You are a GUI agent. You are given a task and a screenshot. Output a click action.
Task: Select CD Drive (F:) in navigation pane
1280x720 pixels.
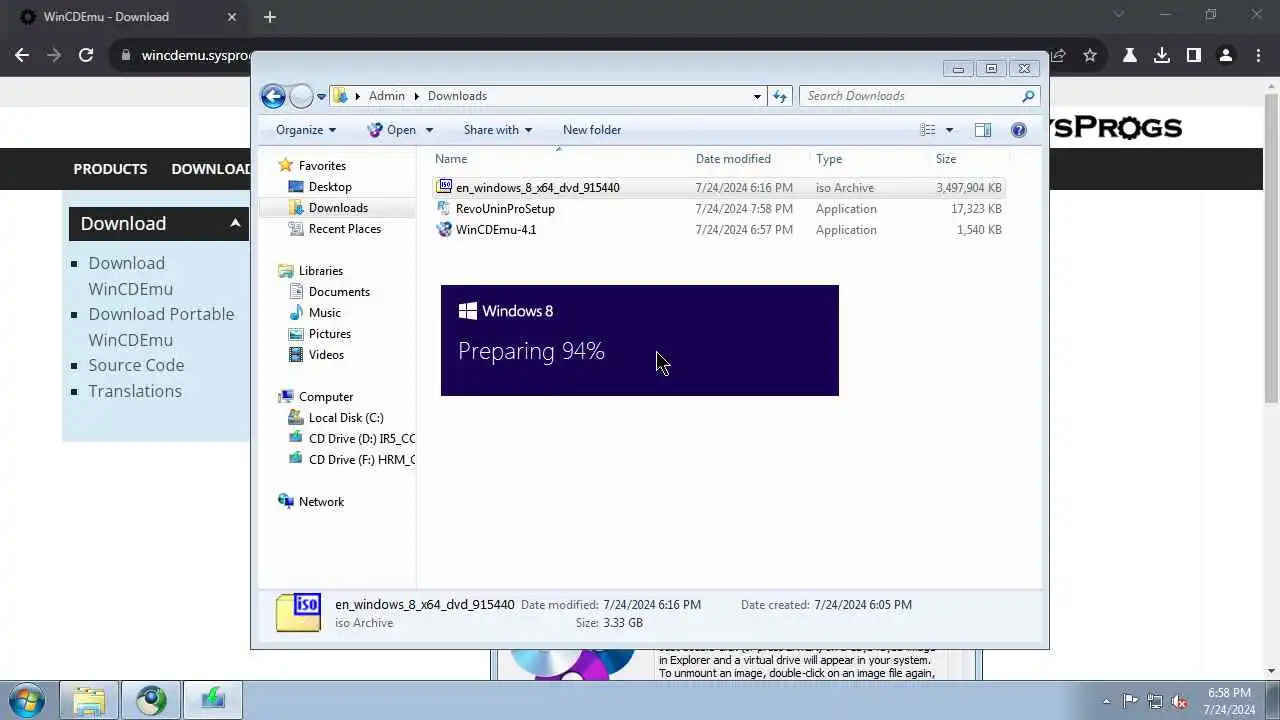(x=351, y=460)
